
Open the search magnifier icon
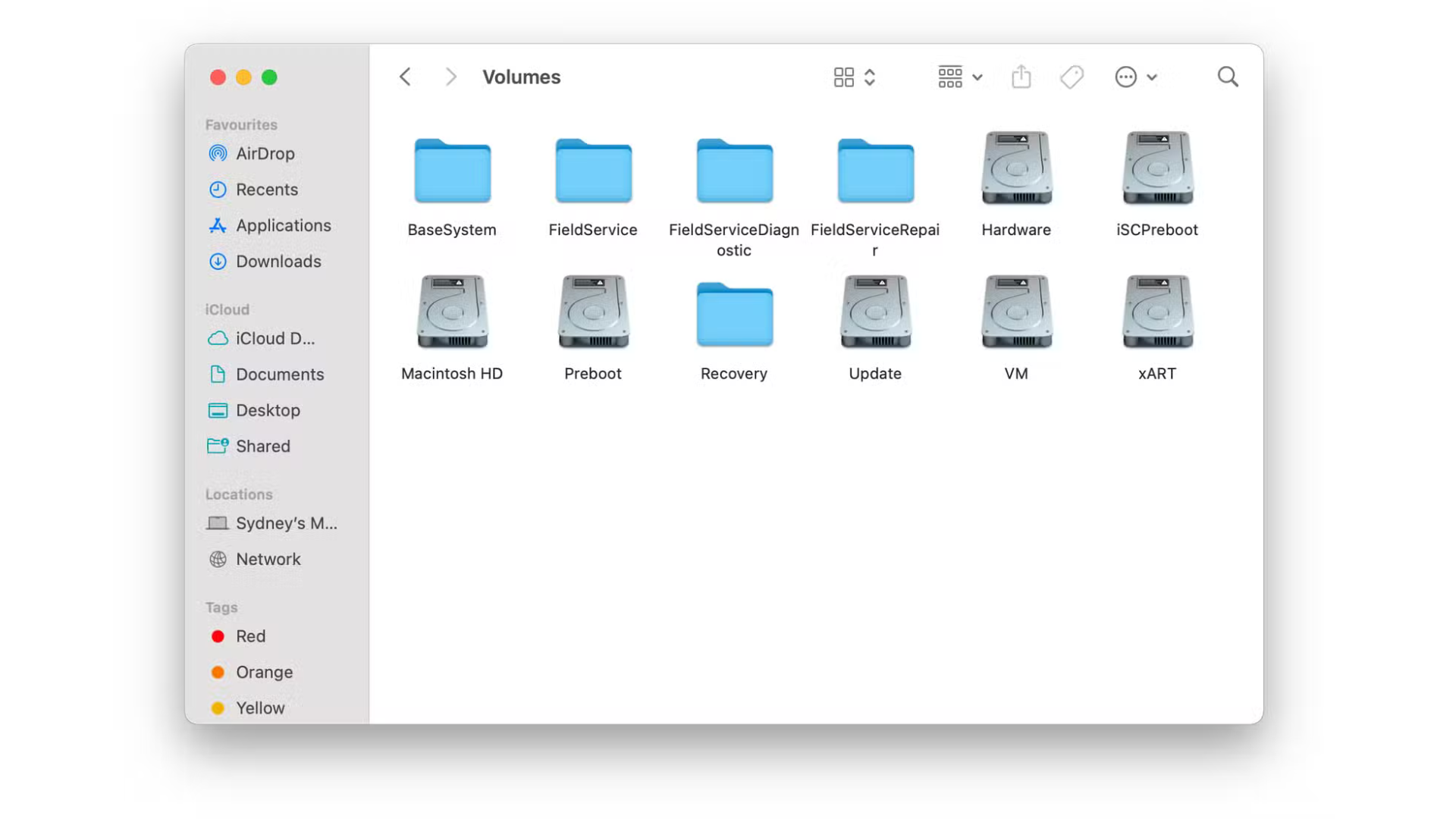pyautogui.click(x=1227, y=77)
